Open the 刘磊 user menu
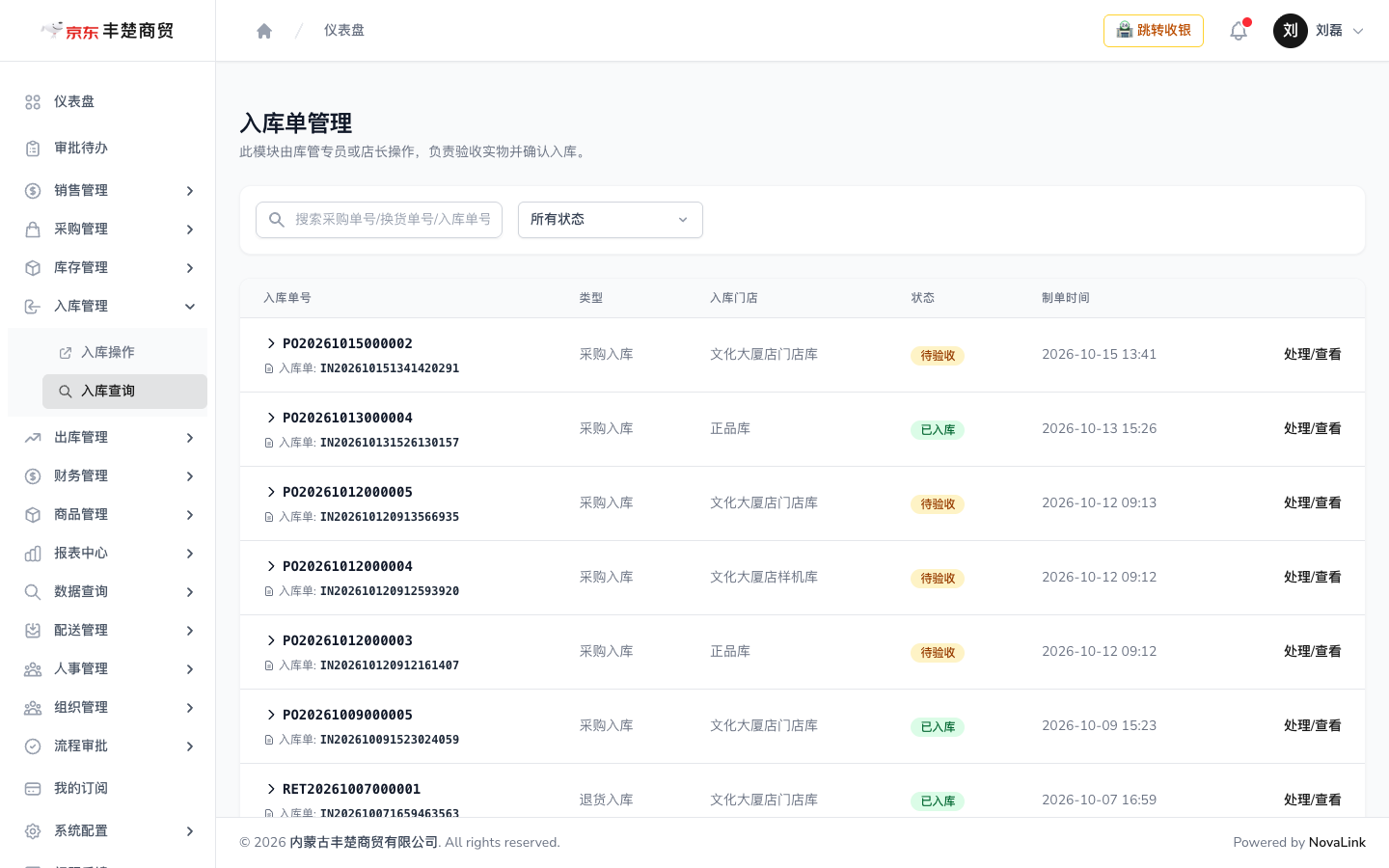 click(1319, 31)
